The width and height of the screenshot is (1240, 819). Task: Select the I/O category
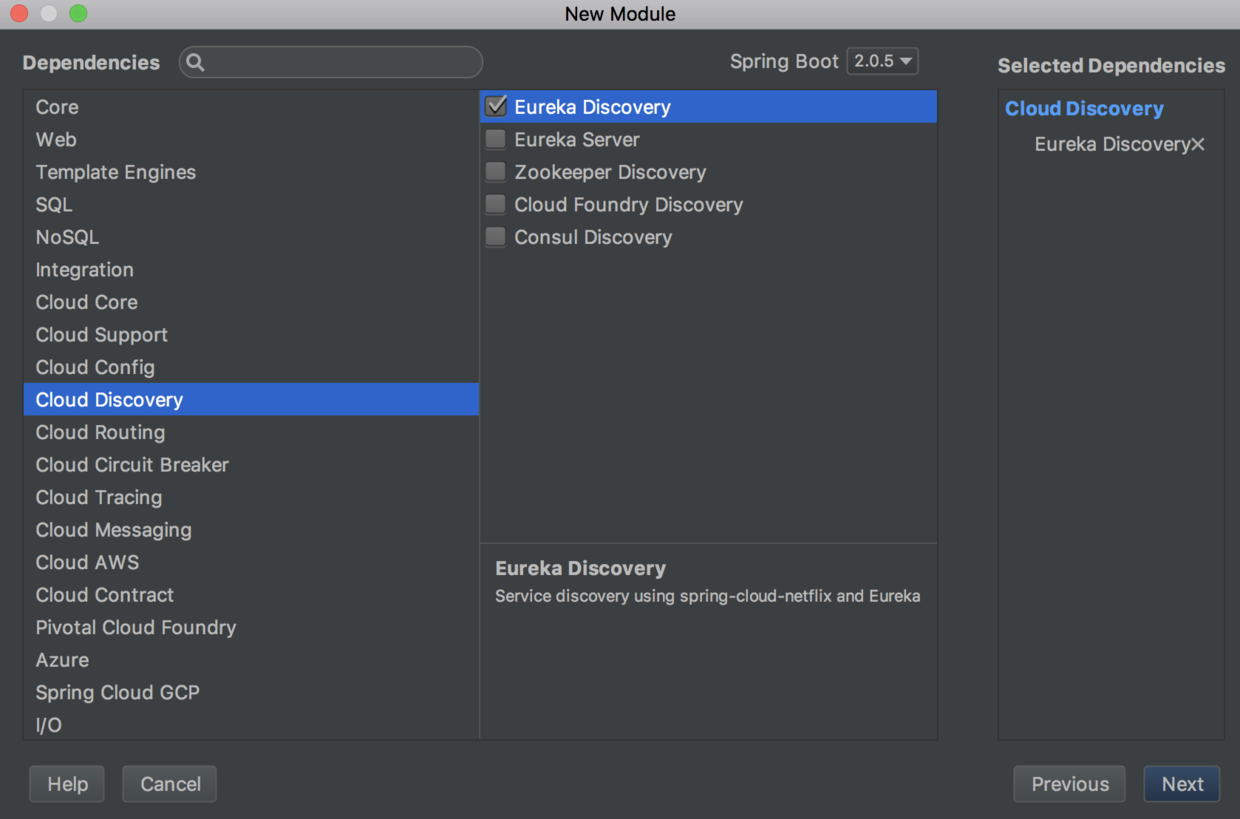coord(251,724)
